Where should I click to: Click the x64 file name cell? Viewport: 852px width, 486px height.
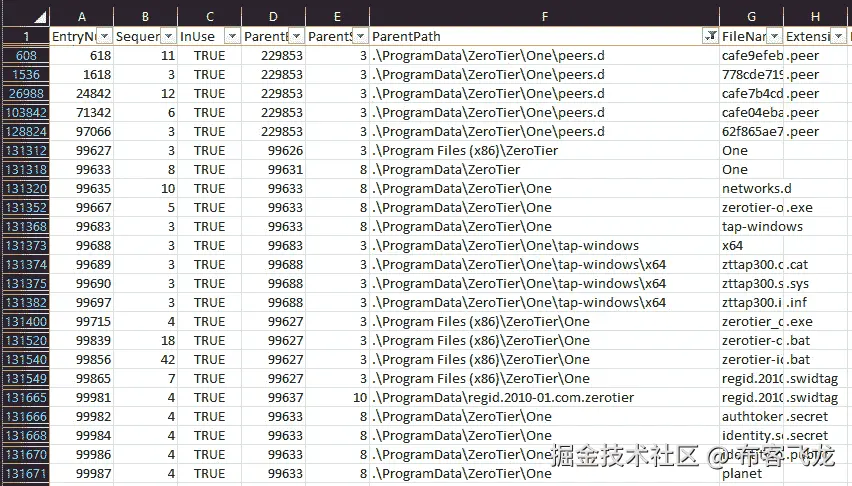(x=751, y=245)
